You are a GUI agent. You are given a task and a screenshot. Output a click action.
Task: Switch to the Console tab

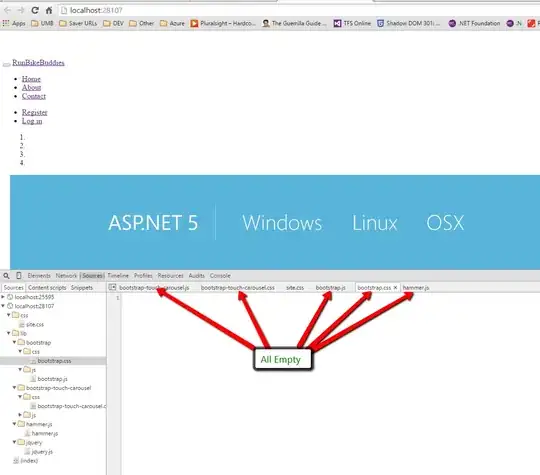click(x=220, y=276)
